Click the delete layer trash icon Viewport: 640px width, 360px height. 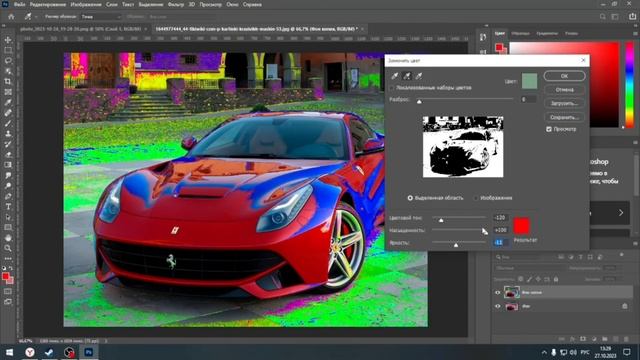pos(626,339)
